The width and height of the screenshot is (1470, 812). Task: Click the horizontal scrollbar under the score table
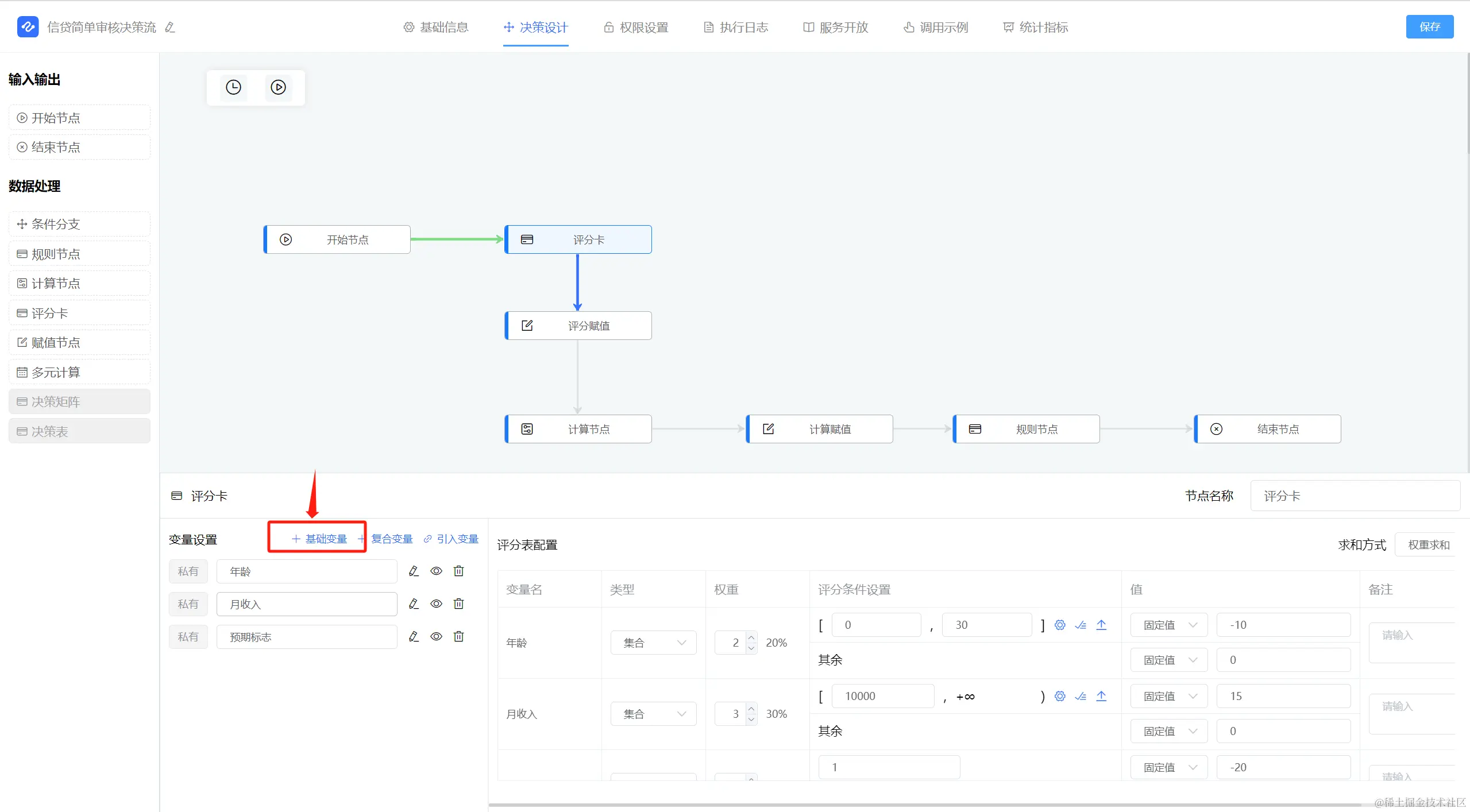coord(919,805)
